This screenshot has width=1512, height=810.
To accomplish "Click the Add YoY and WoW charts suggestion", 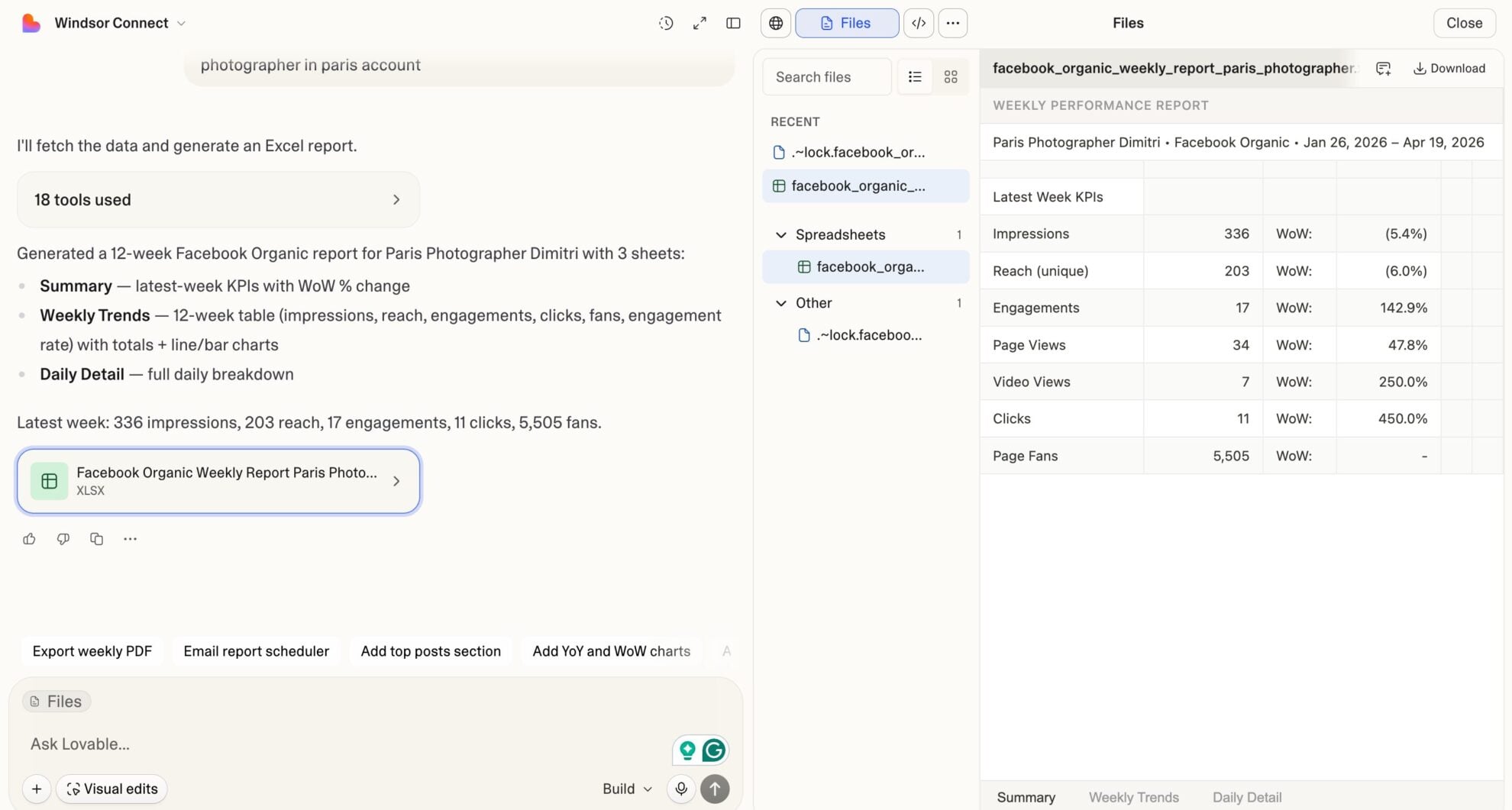I will coord(612,651).
